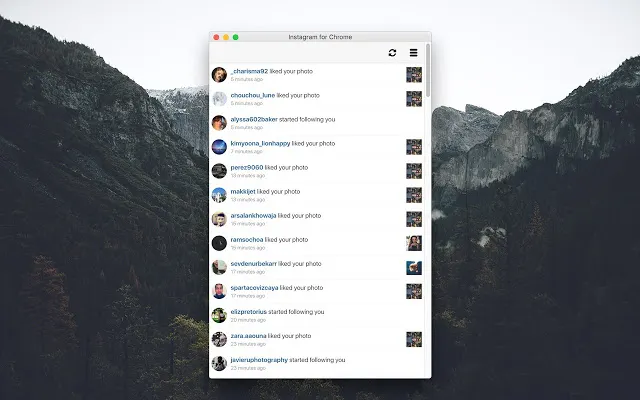Viewport: 640px width, 400px height.
Task: Open the hamburger menu icon
Action: tap(413, 53)
